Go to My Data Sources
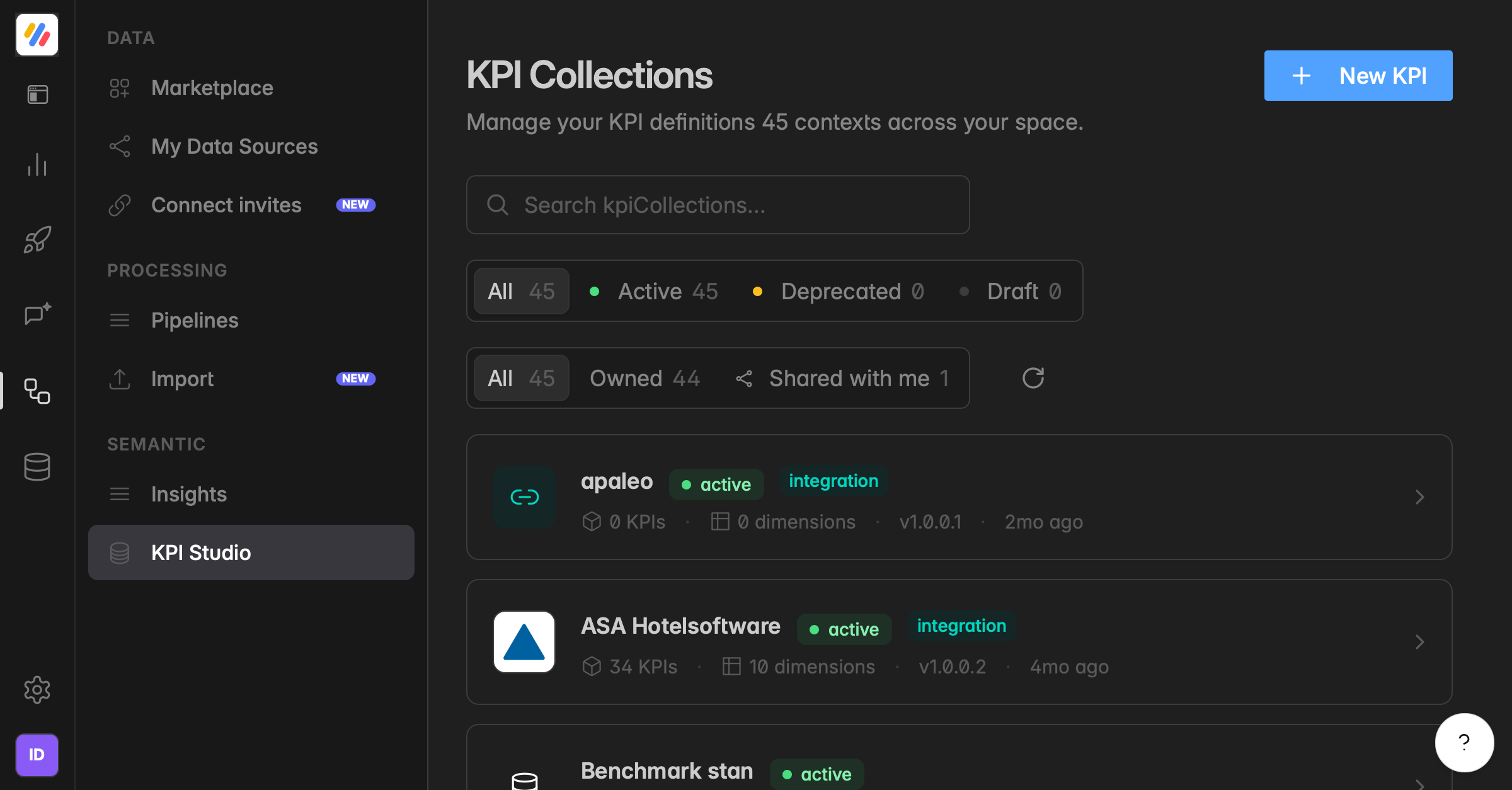 point(251,147)
